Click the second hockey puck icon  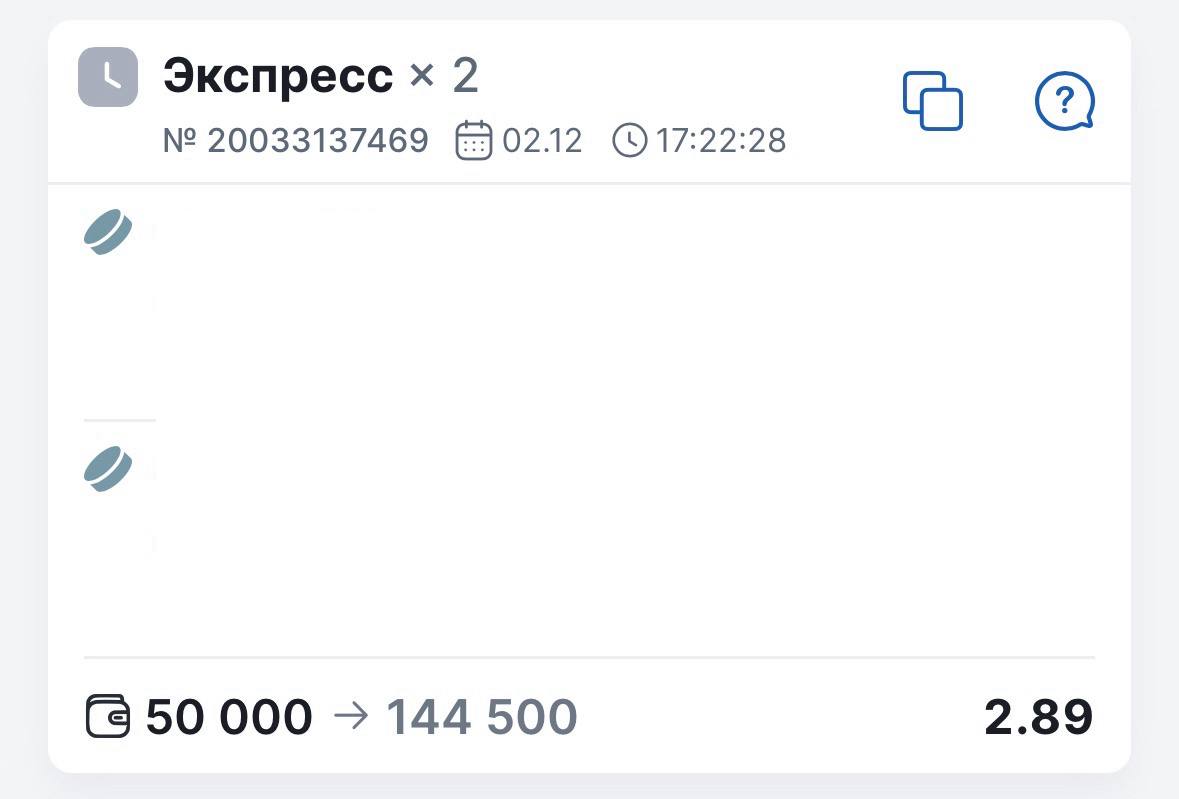107,469
